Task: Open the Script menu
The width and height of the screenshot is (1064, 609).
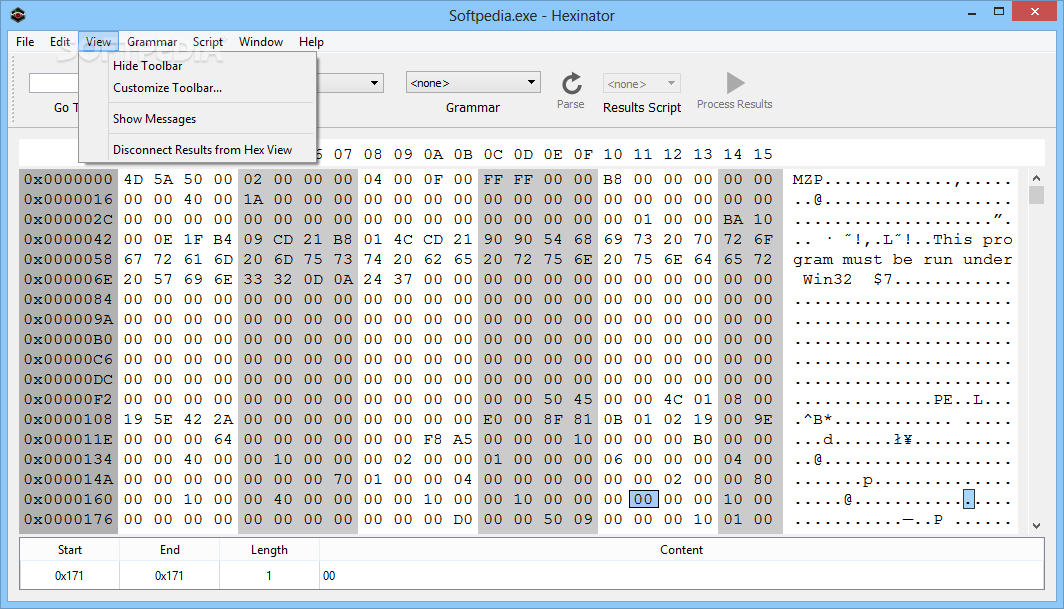Action: click(208, 41)
